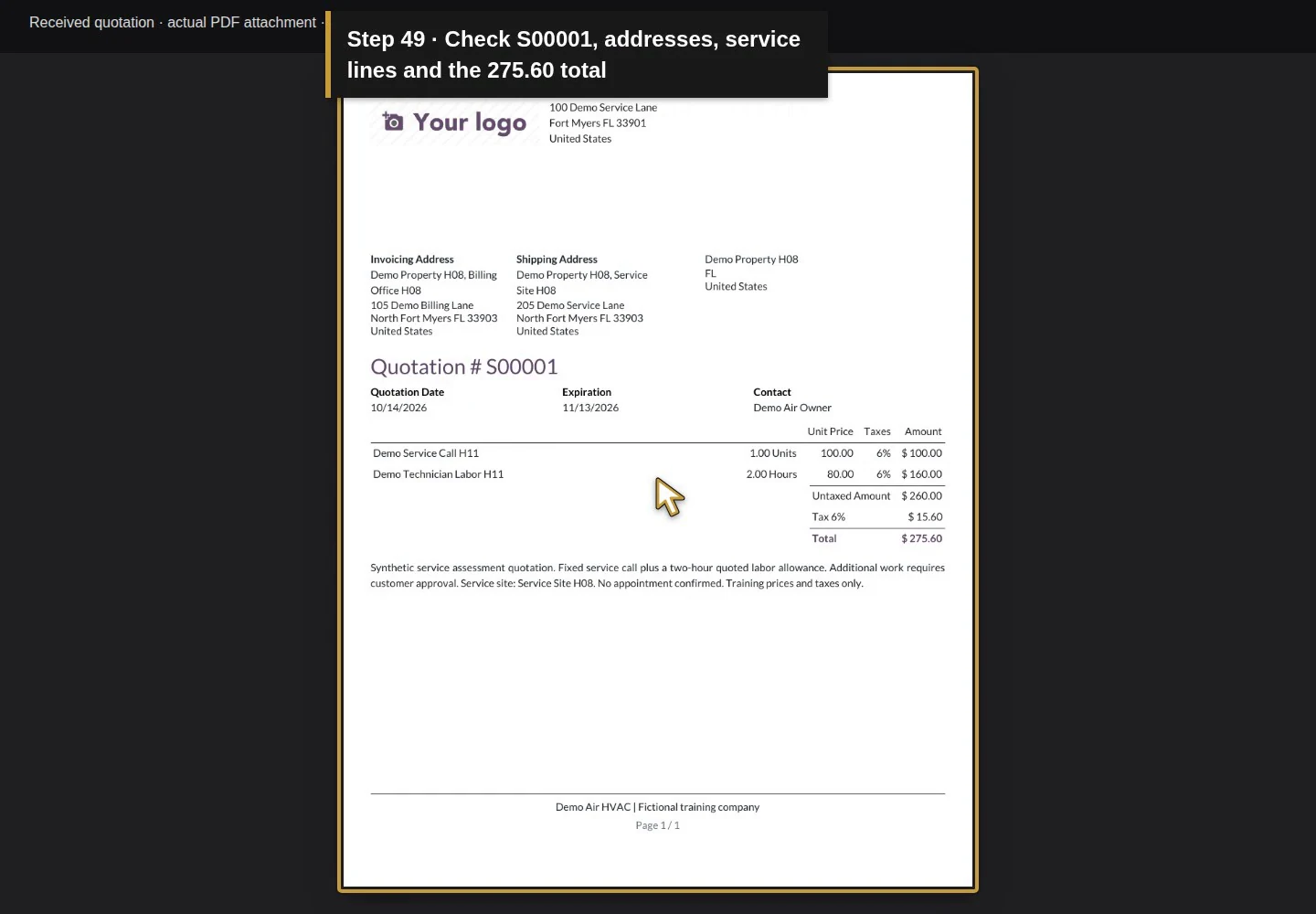Click the "Synthetic service assessment quotation" terms paragraph
This screenshot has width=1316, height=914.
[657, 576]
